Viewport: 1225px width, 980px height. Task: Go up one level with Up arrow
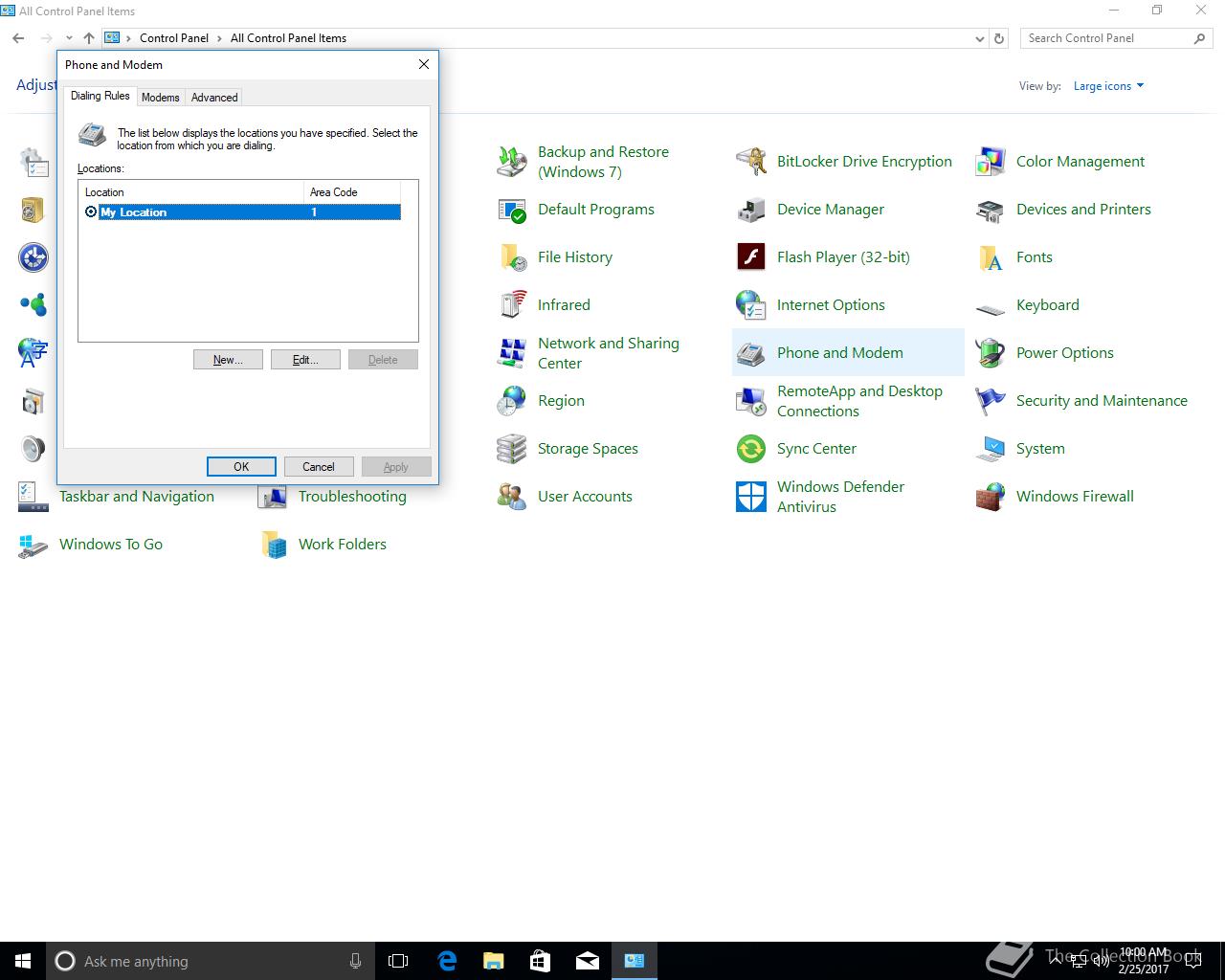tap(89, 38)
